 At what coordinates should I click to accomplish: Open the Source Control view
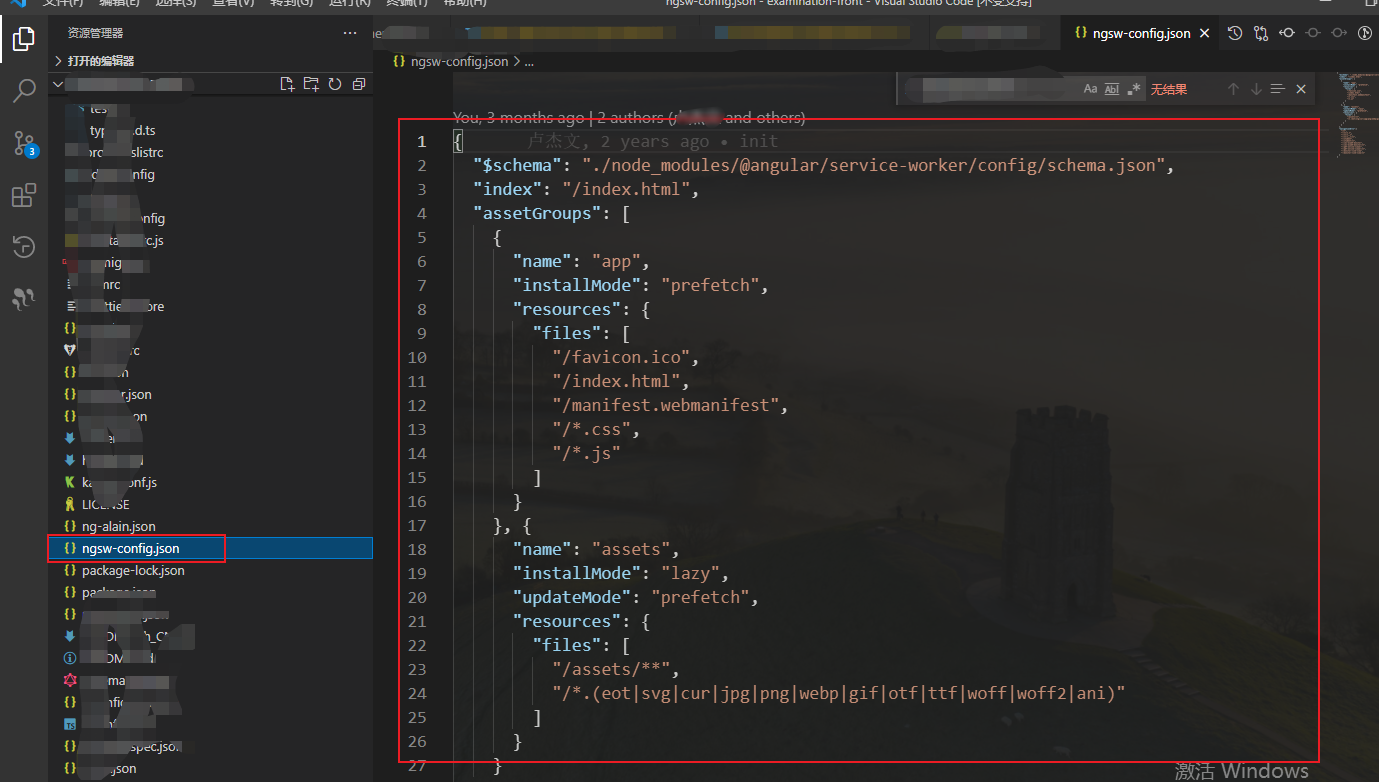[x=24, y=143]
